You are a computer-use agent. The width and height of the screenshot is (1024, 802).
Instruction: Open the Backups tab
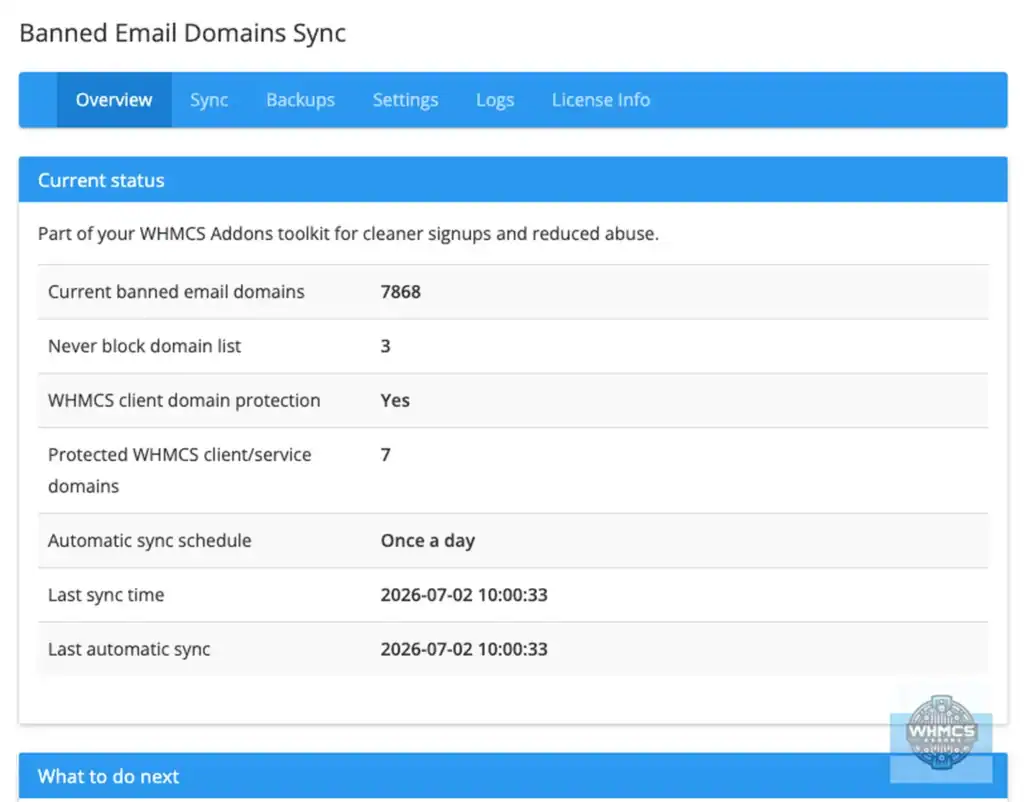(300, 100)
